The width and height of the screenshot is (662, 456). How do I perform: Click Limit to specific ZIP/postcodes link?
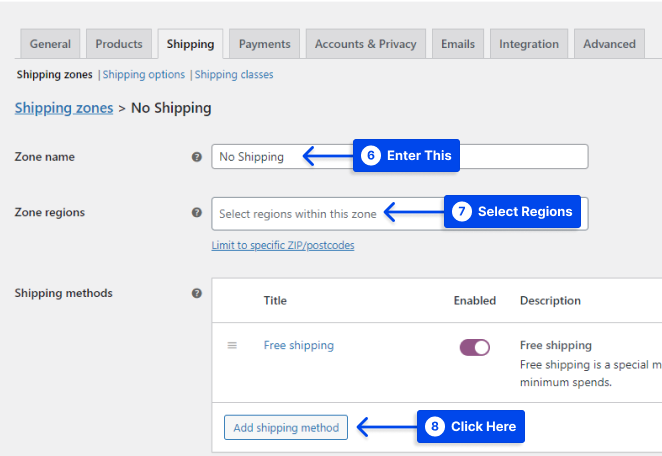tap(283, 245)
